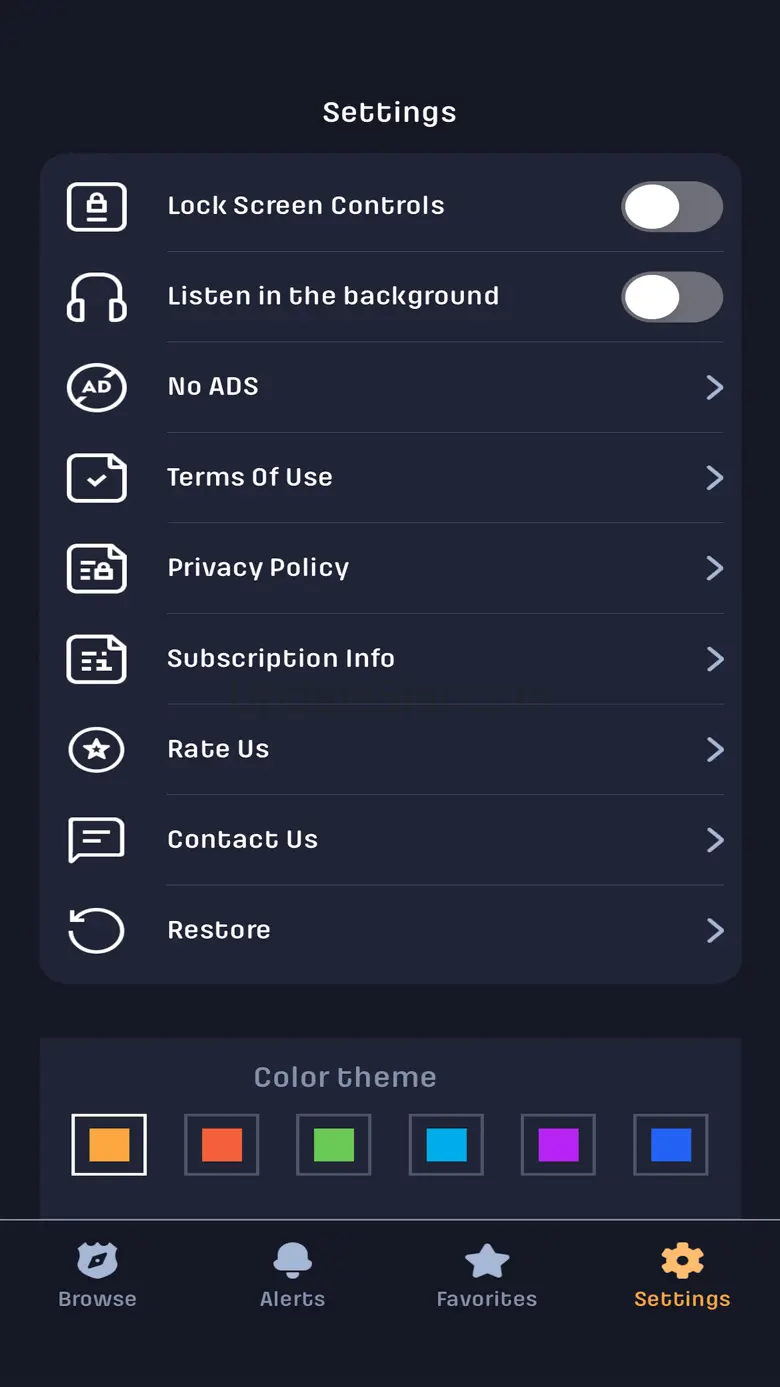Click the Terms Of Use document icon

tap(97, 478)
